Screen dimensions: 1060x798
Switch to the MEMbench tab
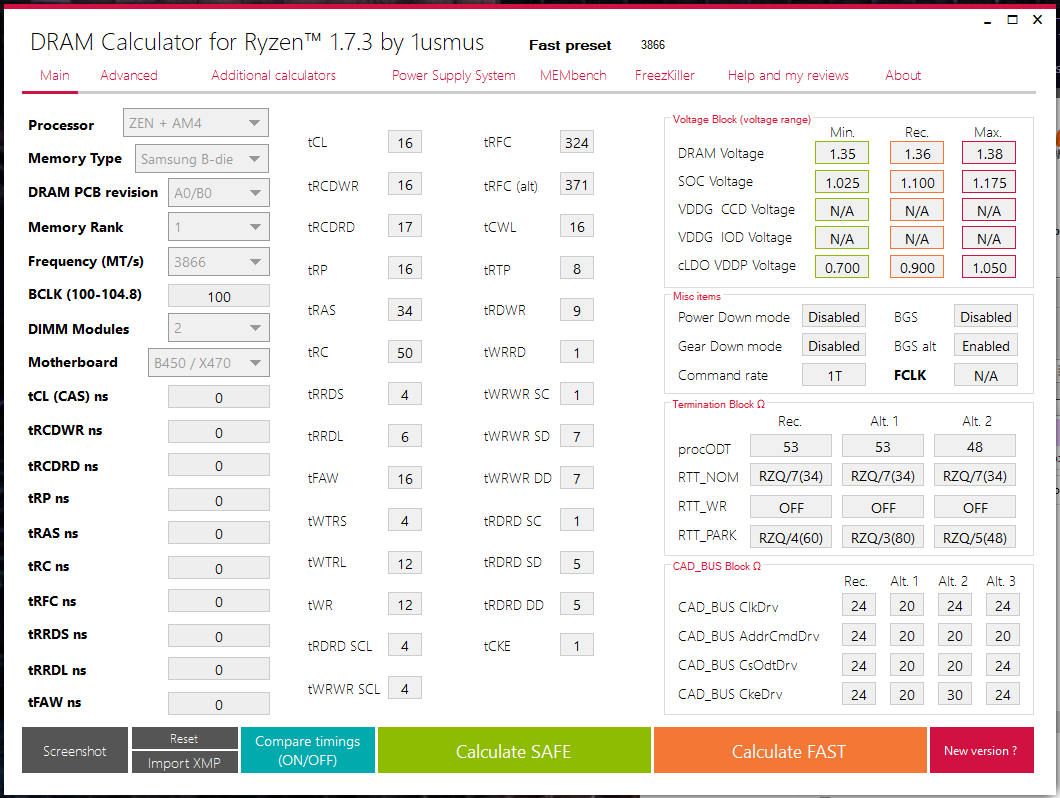573,75
